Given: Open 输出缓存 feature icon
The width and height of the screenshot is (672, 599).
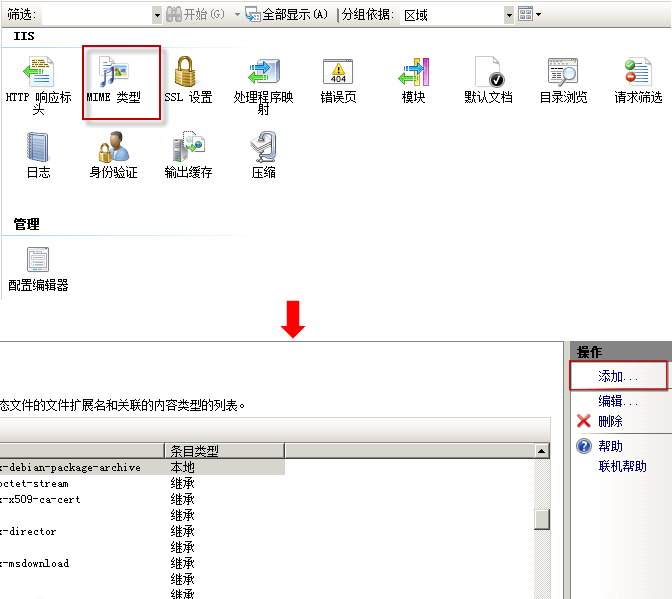Looking at the screenshot, I should [x=188, y=150].
